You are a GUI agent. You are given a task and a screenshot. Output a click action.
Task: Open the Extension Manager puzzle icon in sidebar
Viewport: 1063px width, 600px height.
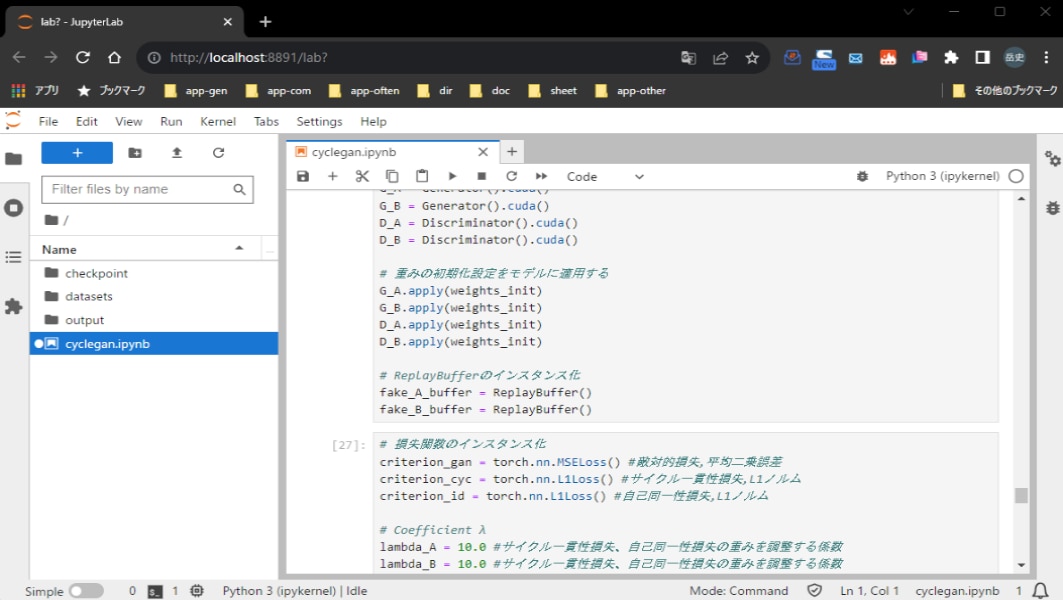click(14, 306)
